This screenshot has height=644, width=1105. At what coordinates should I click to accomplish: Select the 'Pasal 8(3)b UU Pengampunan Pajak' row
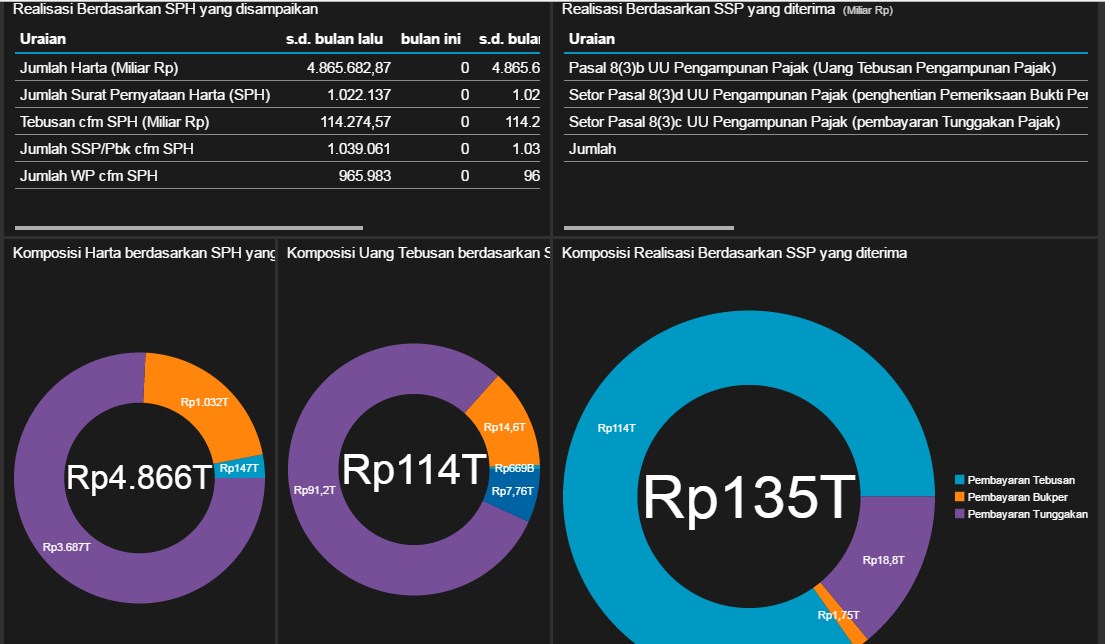(x=826, y=68)
